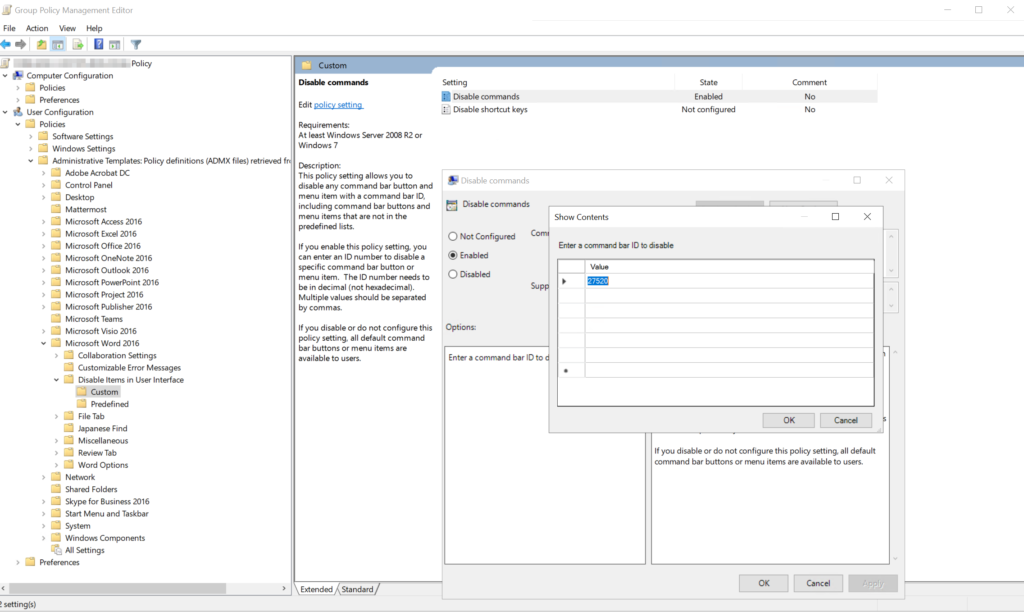
Task: Choose the Enabled radio option
Action: (x=453, y=255)
